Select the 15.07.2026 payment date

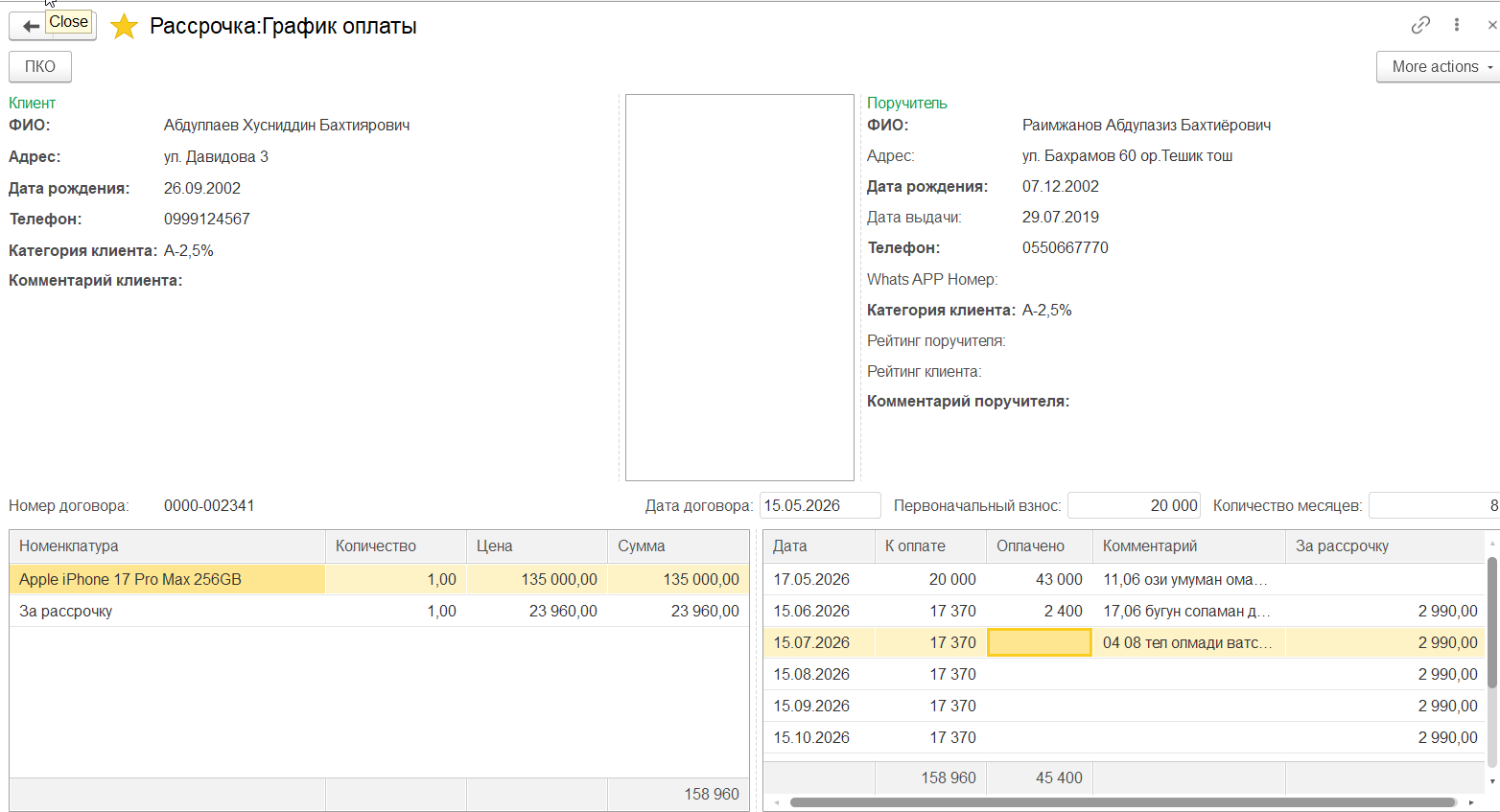click(x=812, y=642)
